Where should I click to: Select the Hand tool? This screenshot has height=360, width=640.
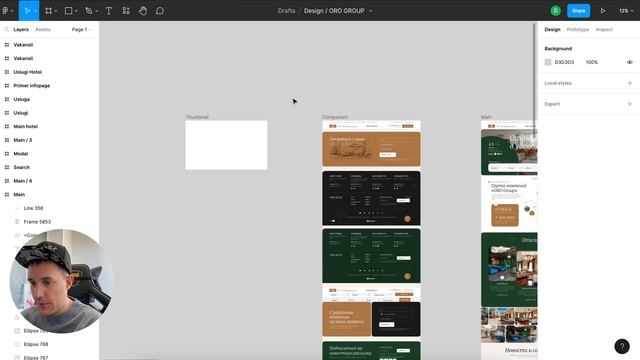[143, 11]
